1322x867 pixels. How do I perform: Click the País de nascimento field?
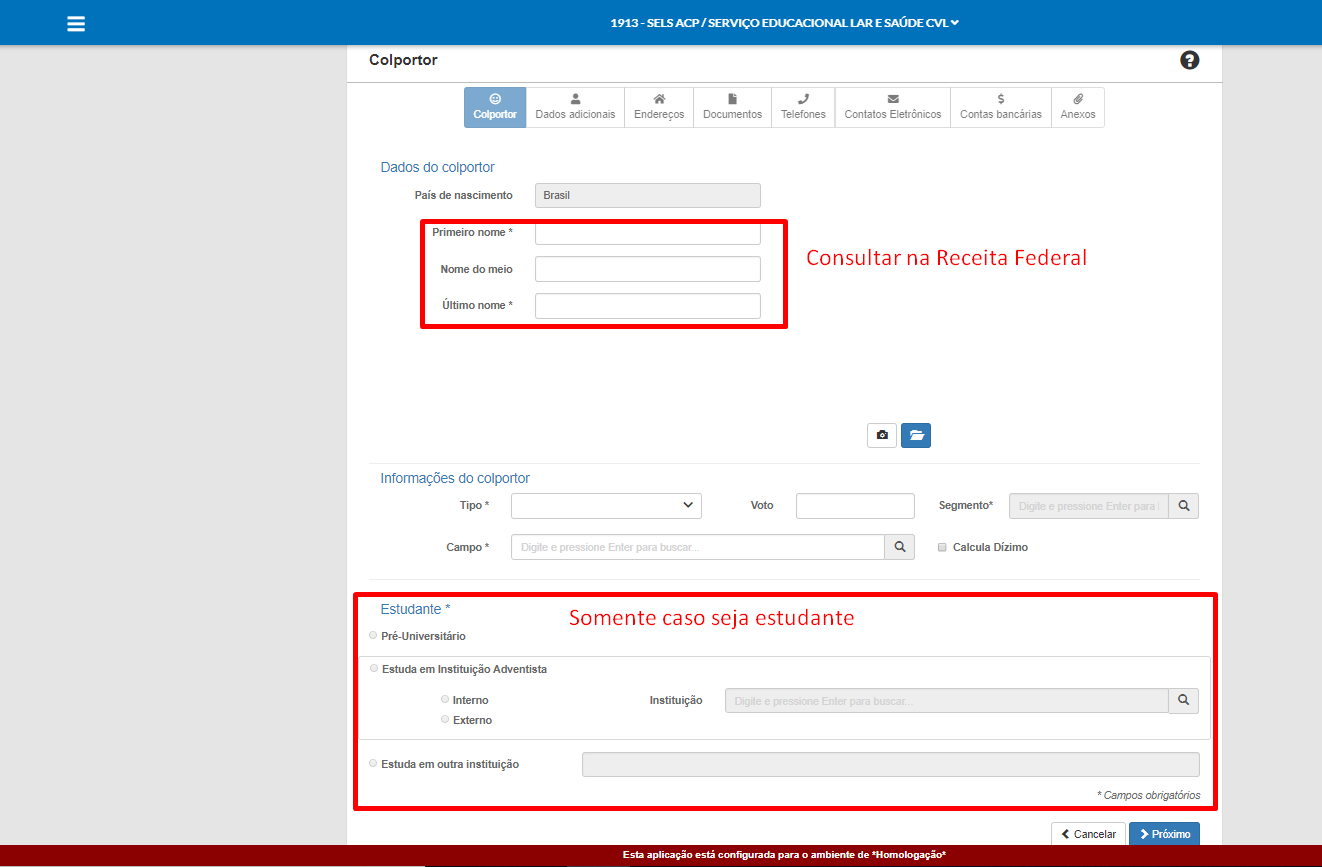648,196
